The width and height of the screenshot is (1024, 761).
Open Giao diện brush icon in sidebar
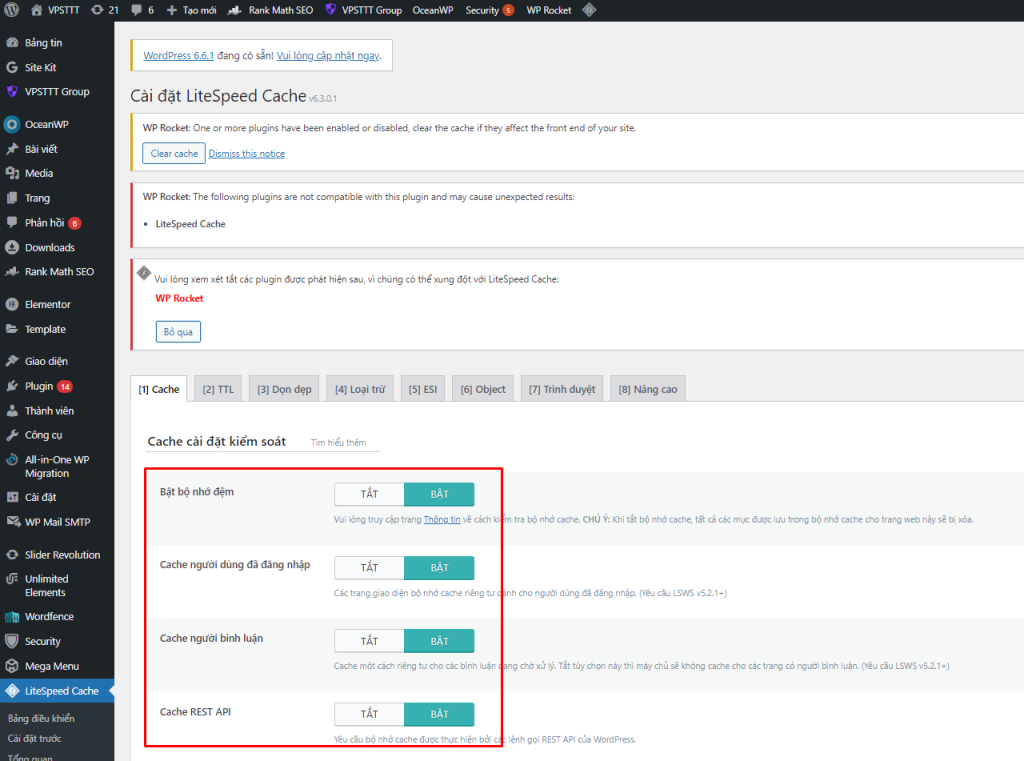[12, 361]
